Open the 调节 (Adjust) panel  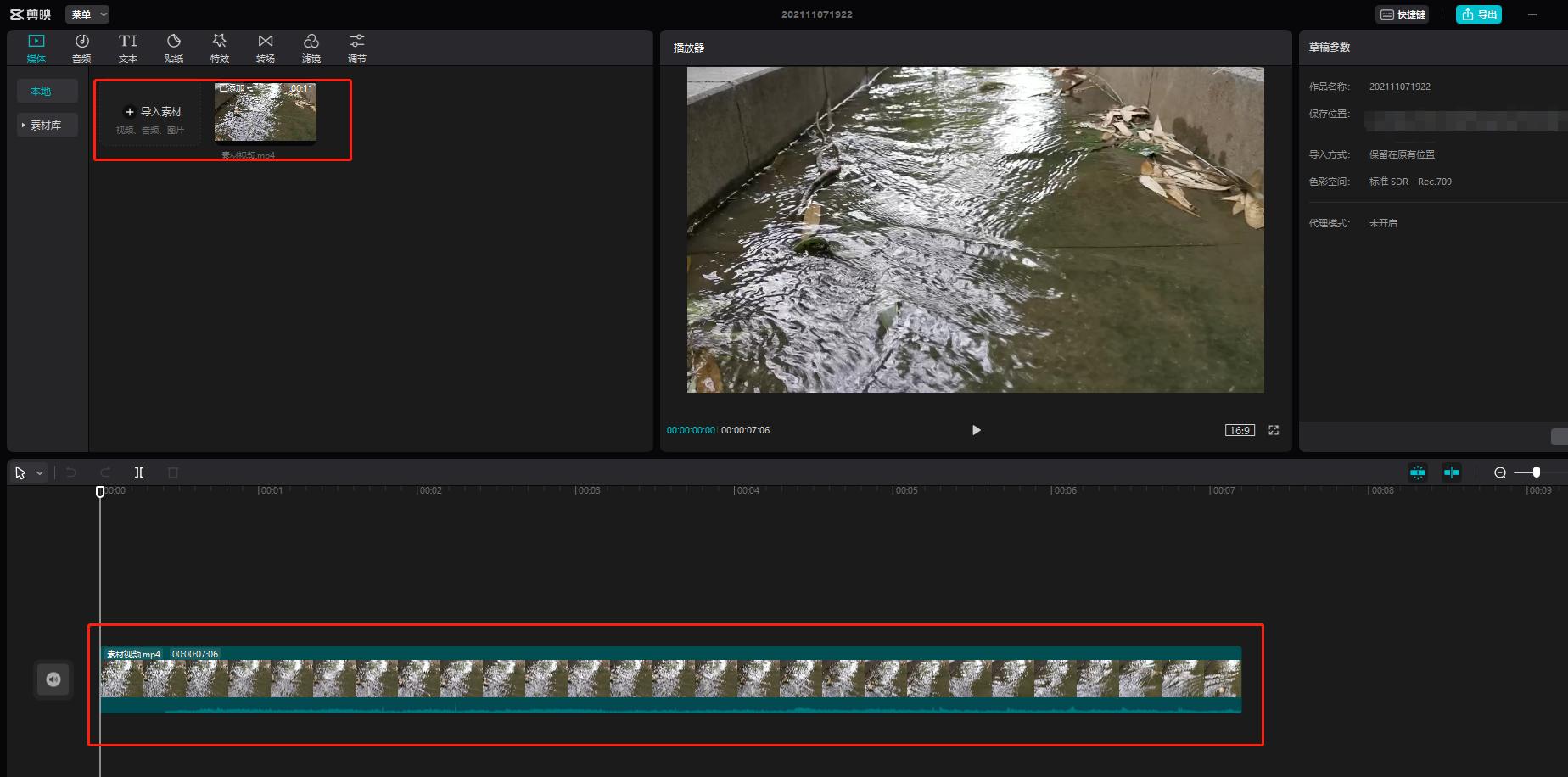(x=357, y=48)
